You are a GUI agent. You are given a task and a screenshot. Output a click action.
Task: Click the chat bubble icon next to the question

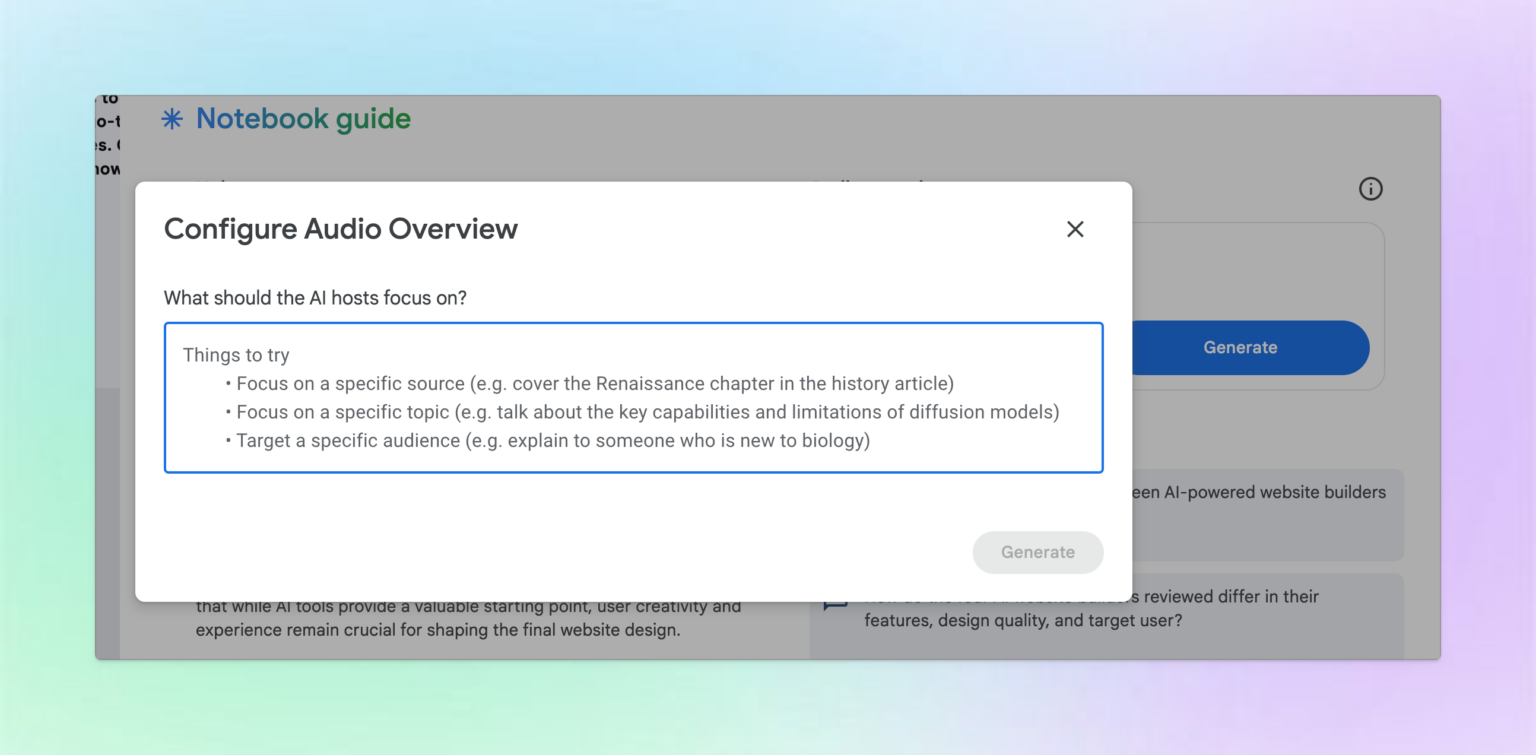tap(835, 602)
